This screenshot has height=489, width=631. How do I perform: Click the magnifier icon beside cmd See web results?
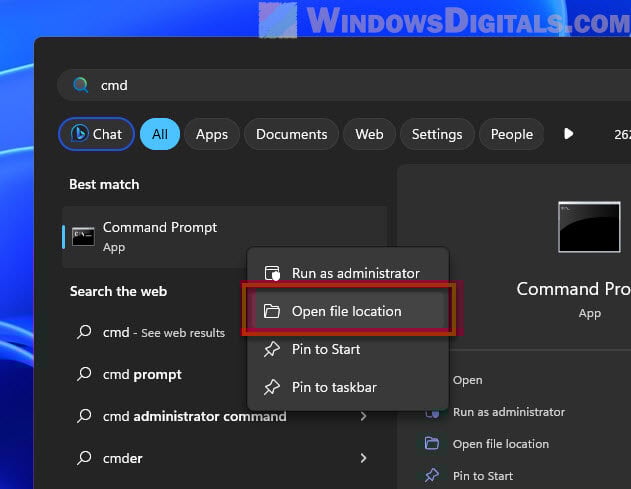click(x=84, y=332)
